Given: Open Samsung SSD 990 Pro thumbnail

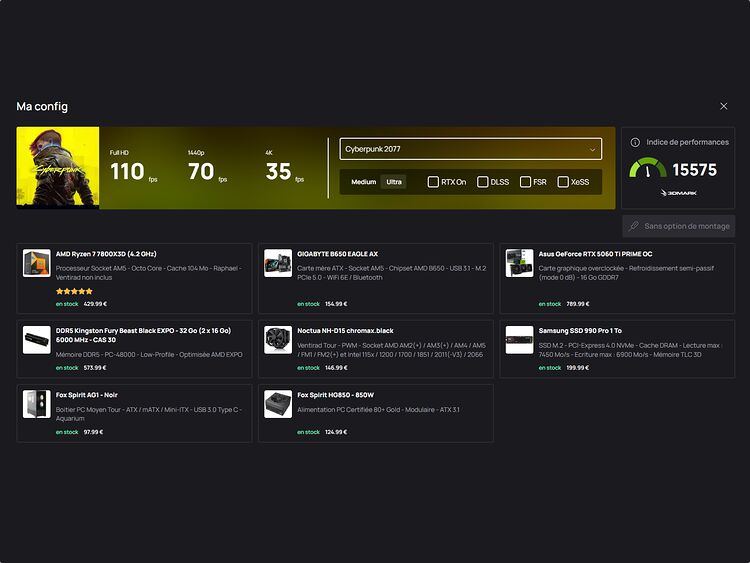Looking at the screenshot, I should 519,340.
